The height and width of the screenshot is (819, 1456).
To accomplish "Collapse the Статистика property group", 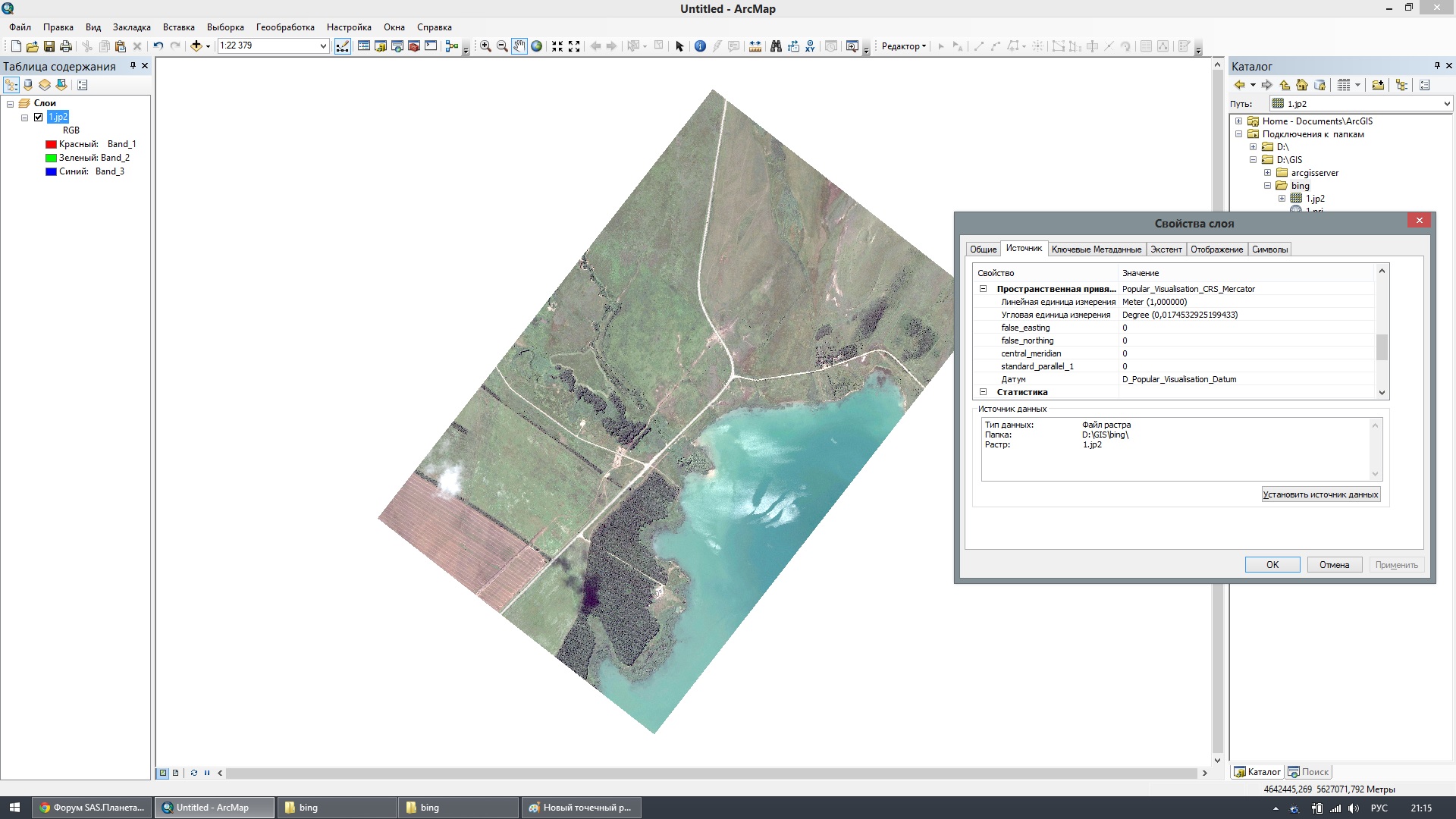I will [983, 392].
